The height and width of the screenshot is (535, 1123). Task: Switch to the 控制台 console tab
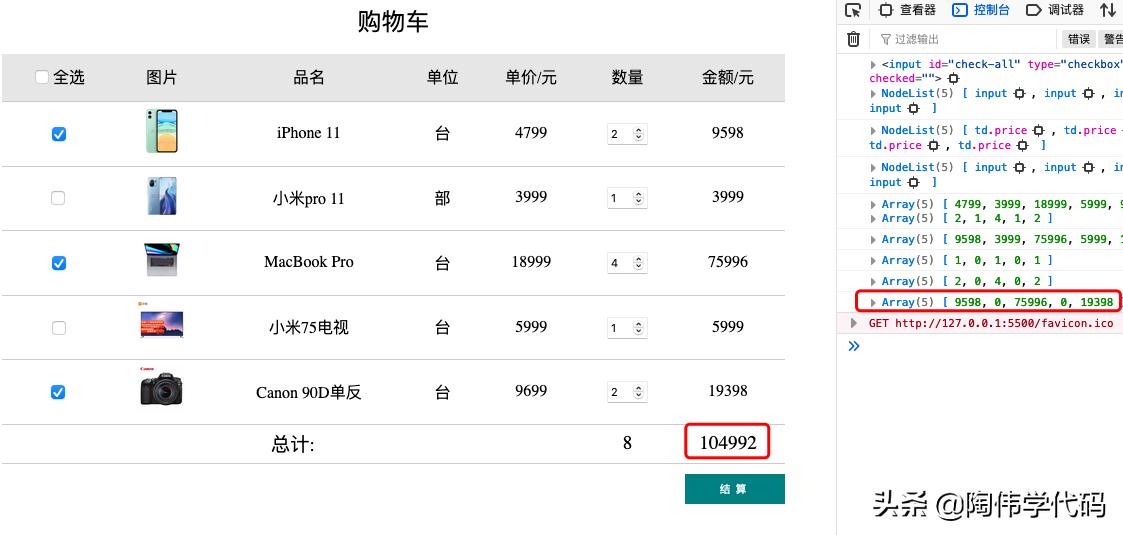[980, 10]
